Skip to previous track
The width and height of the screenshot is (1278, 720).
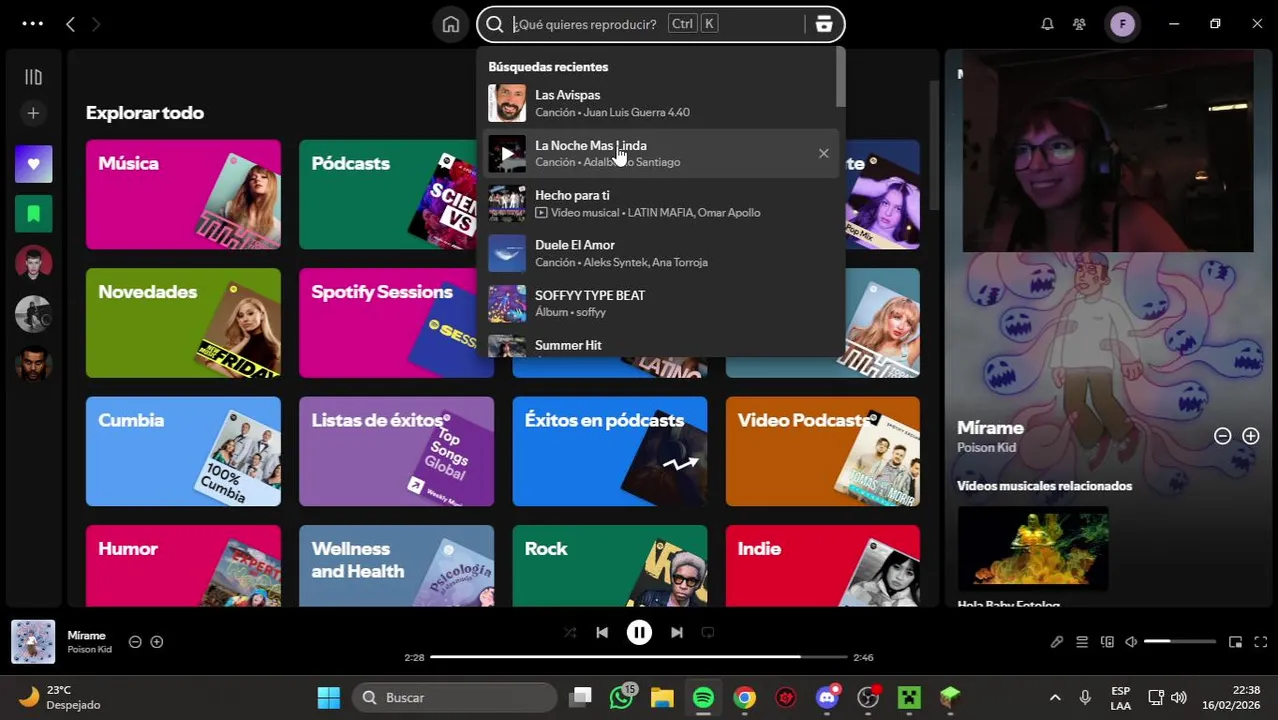tap(602, 632)
